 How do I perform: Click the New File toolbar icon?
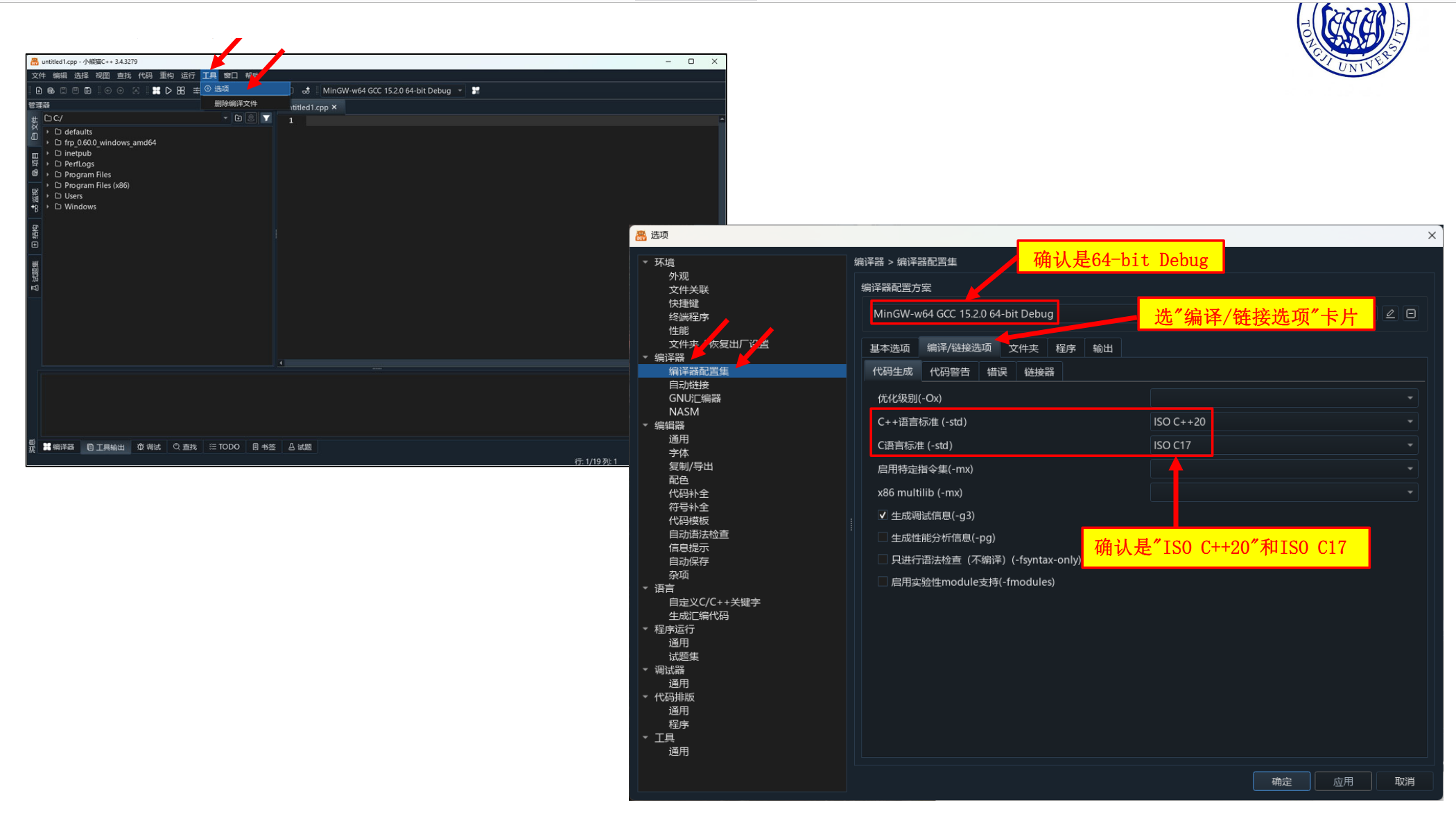39,91
